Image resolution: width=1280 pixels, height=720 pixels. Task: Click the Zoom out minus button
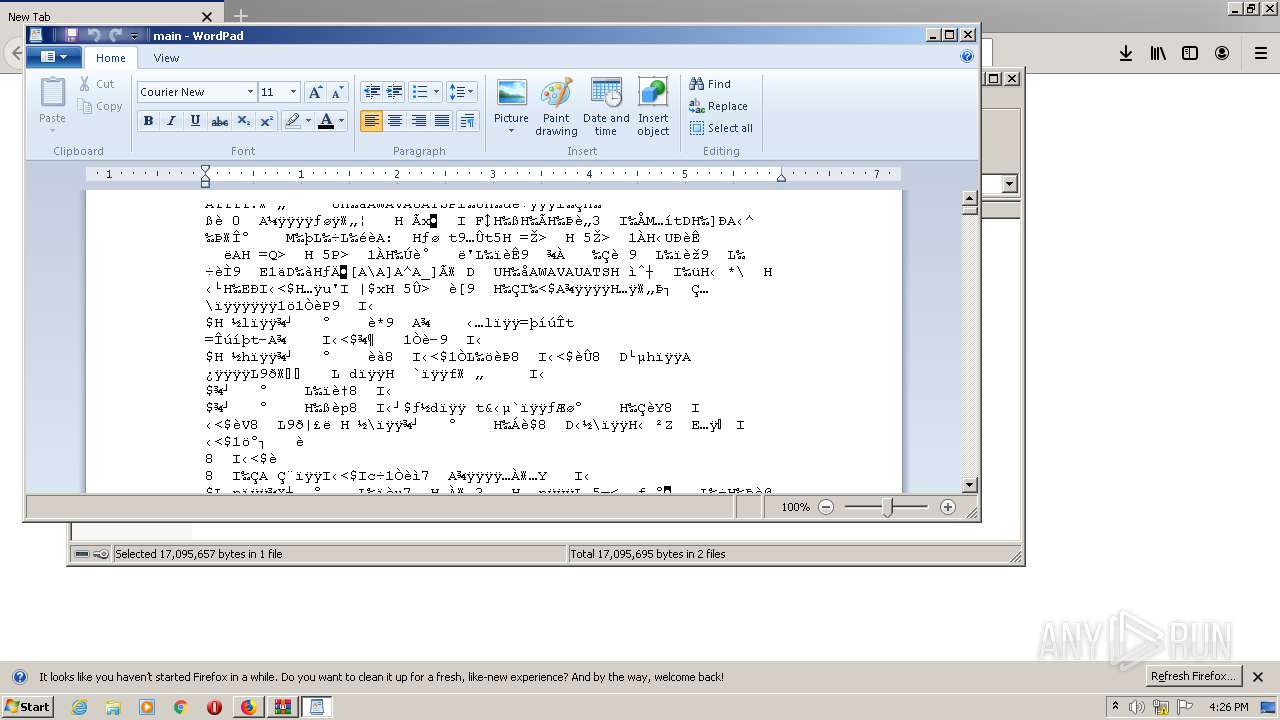[x=826, y=507]
